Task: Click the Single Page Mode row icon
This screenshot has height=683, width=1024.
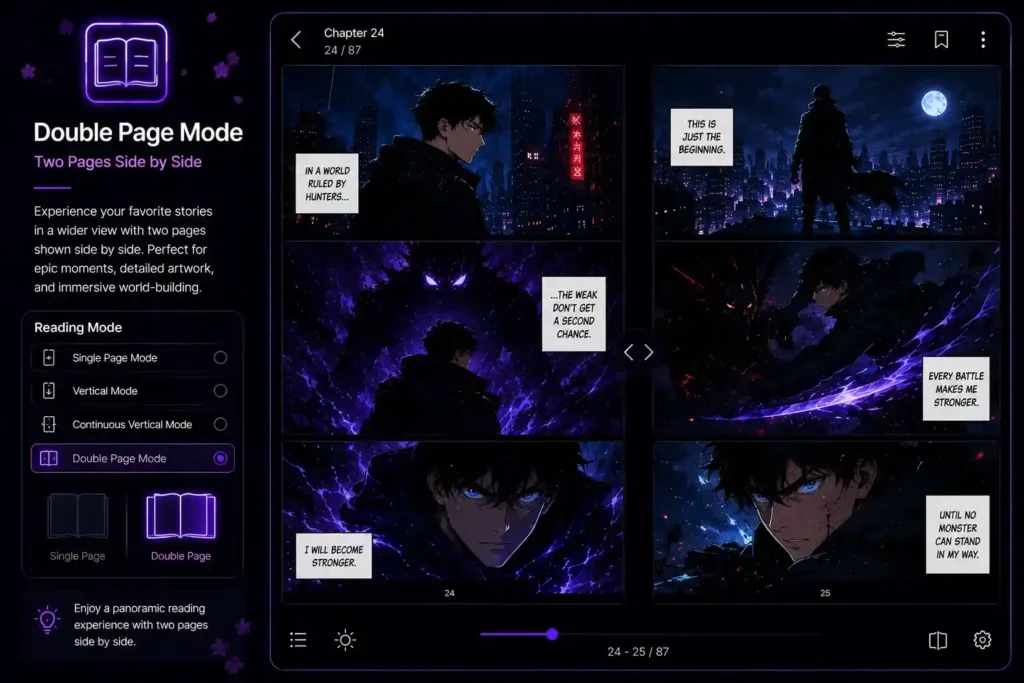Action: click(49, 358)
